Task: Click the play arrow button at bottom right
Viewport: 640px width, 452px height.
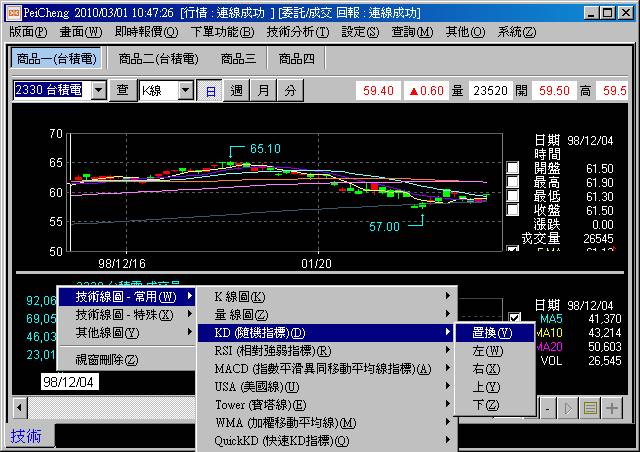Action: [567, 408]
